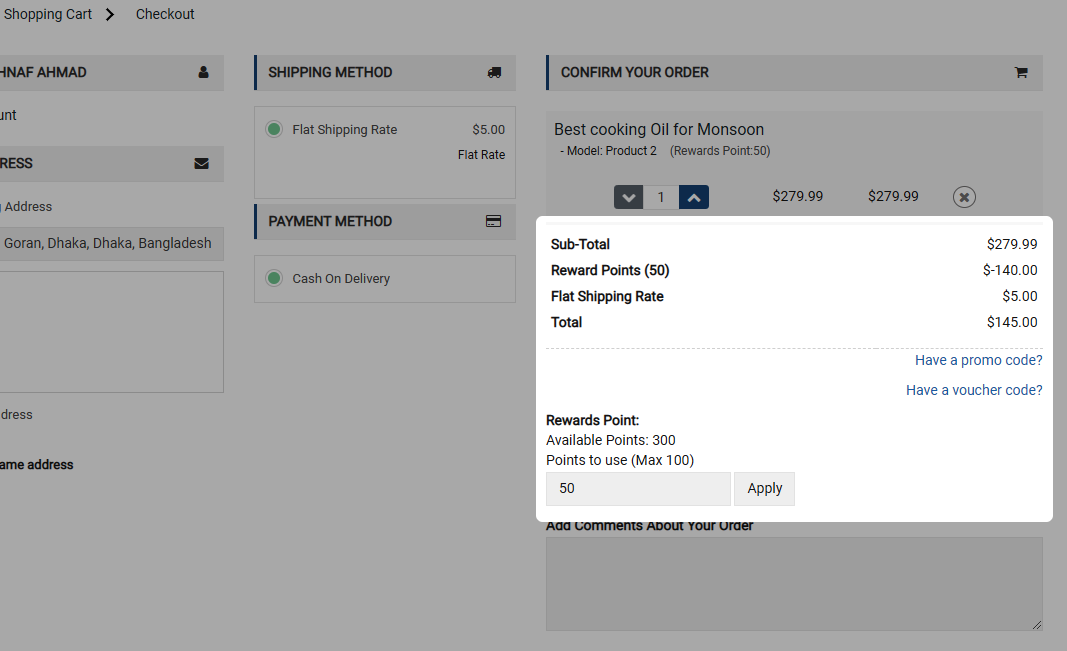Go to Shopping Cart breadcrumb
The height and width of the screenshot is (651, 1067).
[48, 14]
